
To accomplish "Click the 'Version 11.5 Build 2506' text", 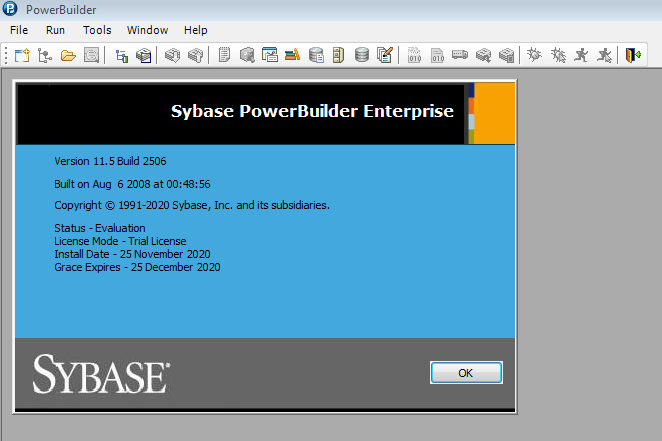I will pos(110,161).
